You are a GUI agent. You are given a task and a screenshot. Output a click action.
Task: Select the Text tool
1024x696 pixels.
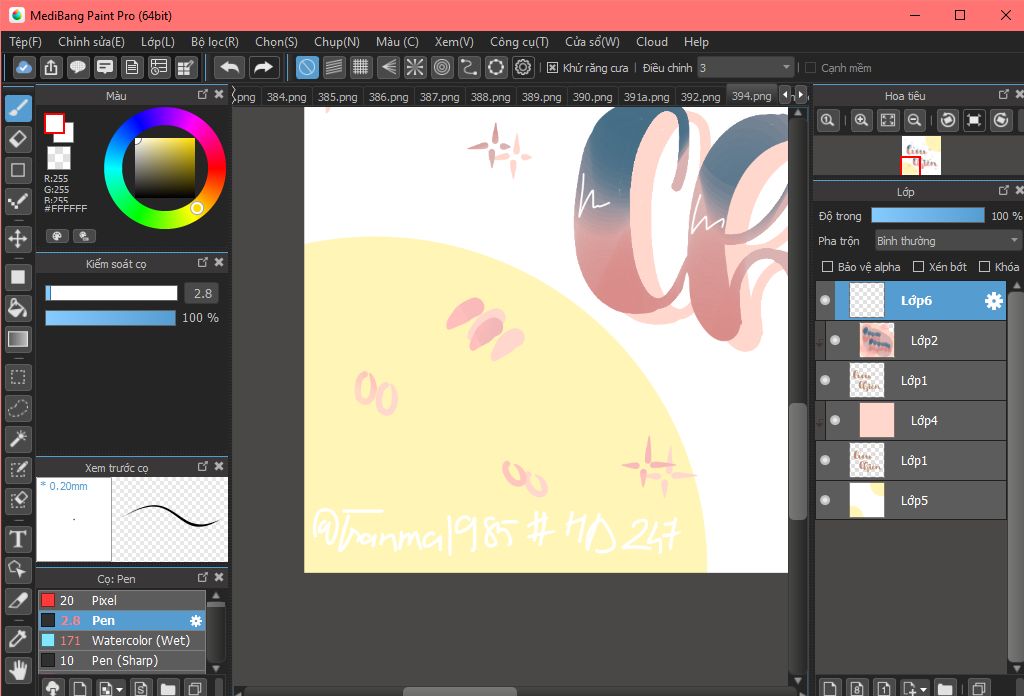(x=18, y=539)
